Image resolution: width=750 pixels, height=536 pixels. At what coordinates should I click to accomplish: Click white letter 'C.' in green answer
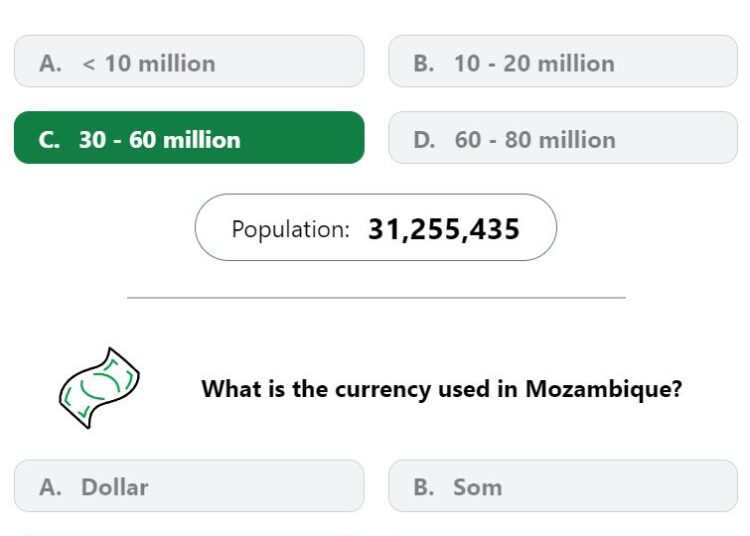(x=49, y=140)
